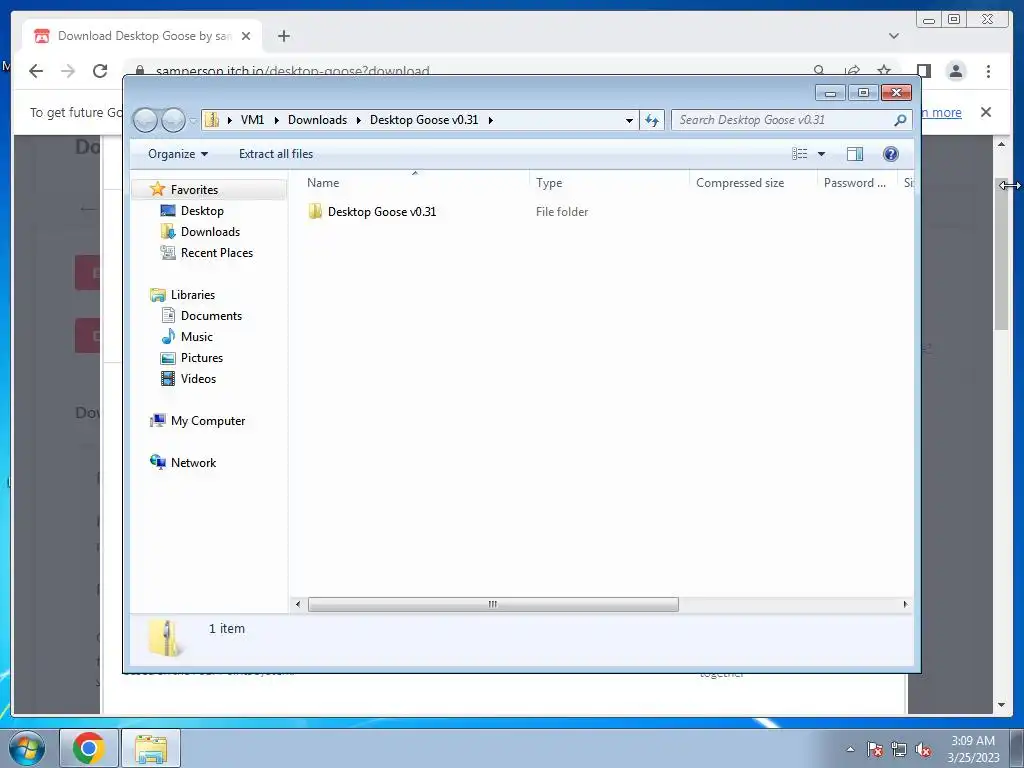1024x768 pixels.
Task: Sort by the Name column header
Action: 415,183
